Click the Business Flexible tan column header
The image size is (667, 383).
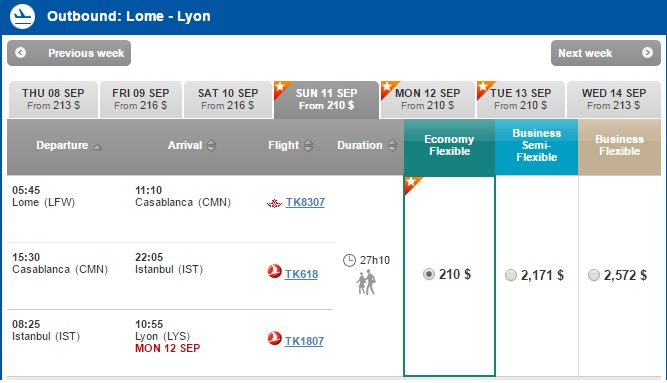click(619, 147)
